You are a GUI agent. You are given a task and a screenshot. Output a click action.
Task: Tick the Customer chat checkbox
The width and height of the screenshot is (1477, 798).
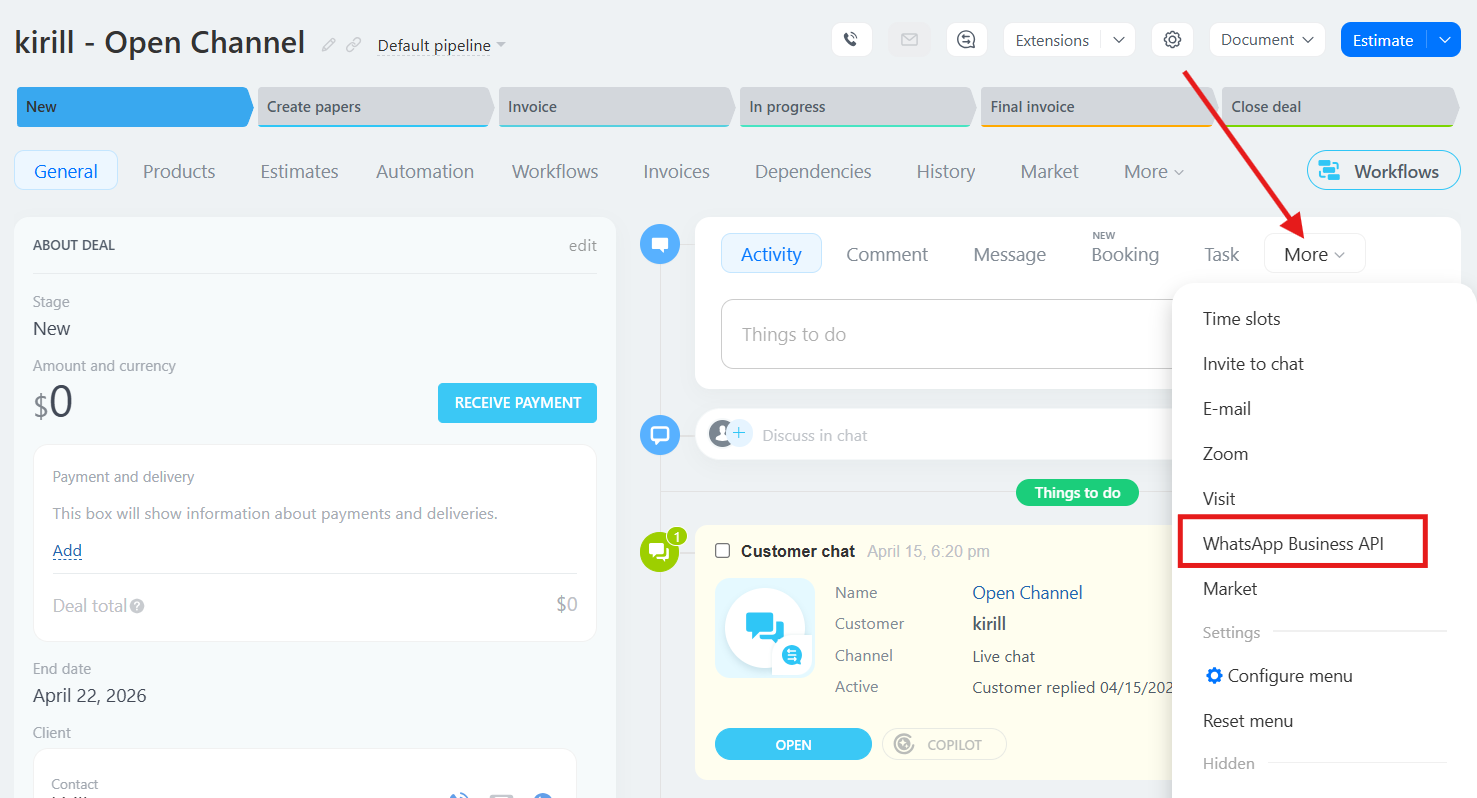(x=722, y=551)
